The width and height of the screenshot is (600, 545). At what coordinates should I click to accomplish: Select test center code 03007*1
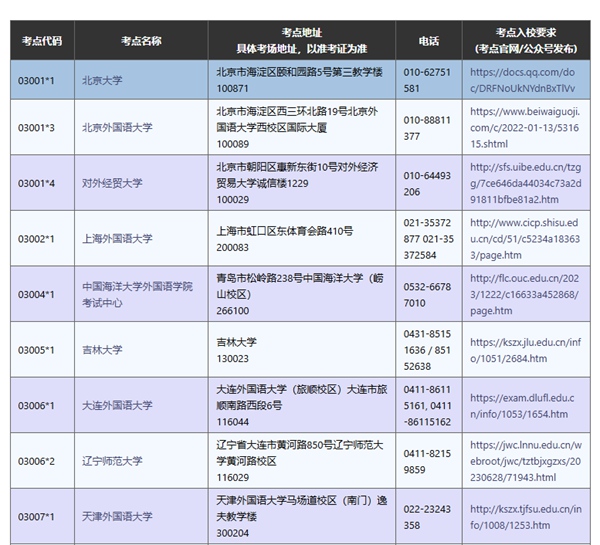coord(36,516)
